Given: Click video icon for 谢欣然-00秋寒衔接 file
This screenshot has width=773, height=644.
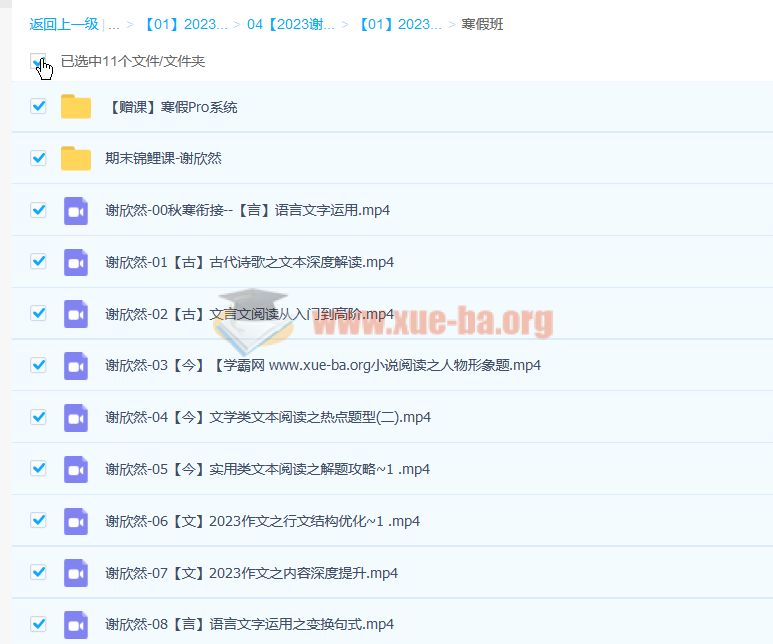Looking at the screenshot, I should click(76, 210).
